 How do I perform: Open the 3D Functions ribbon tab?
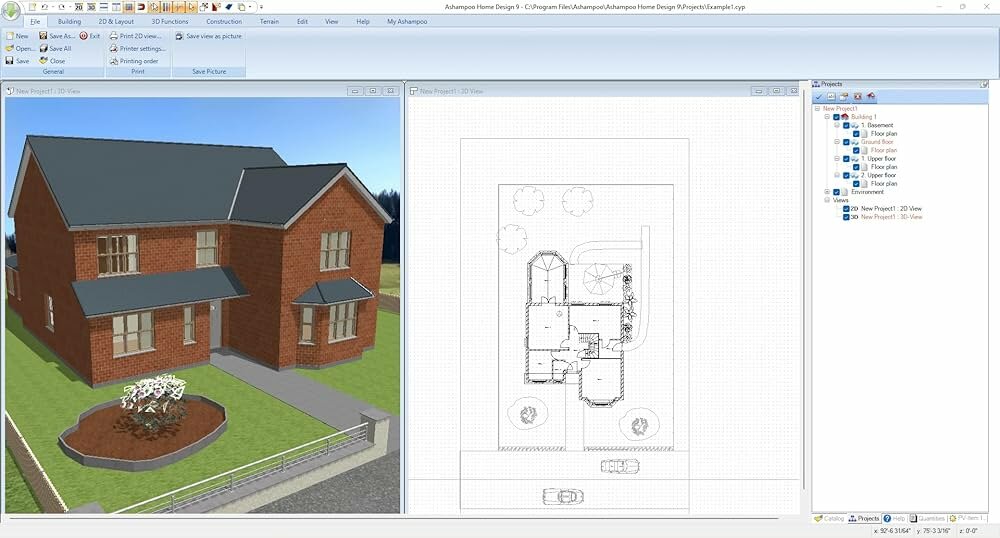point(170,22)
